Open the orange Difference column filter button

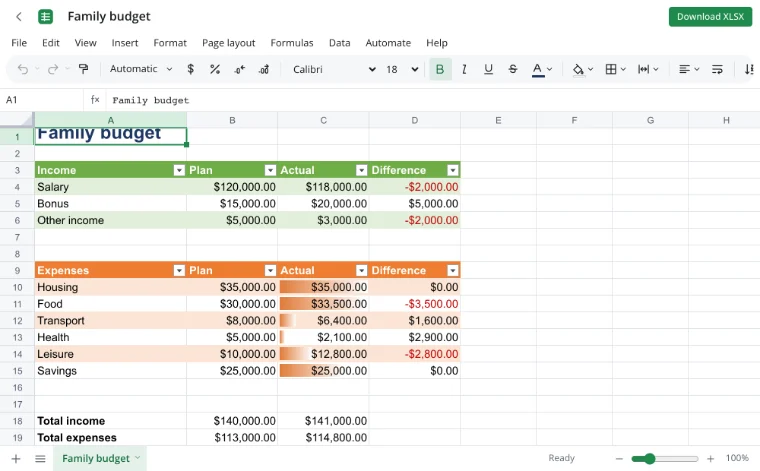[453, 270]
